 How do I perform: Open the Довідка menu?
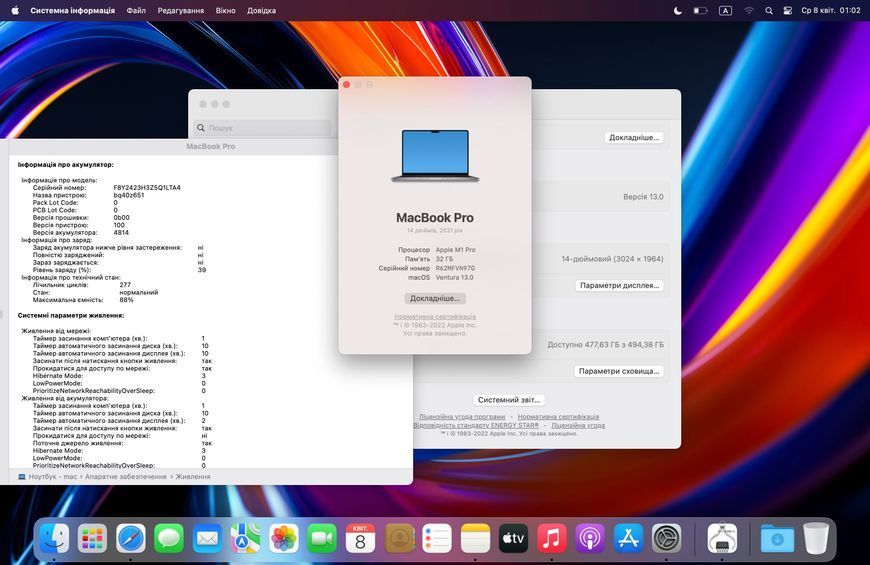coord(261,11)
